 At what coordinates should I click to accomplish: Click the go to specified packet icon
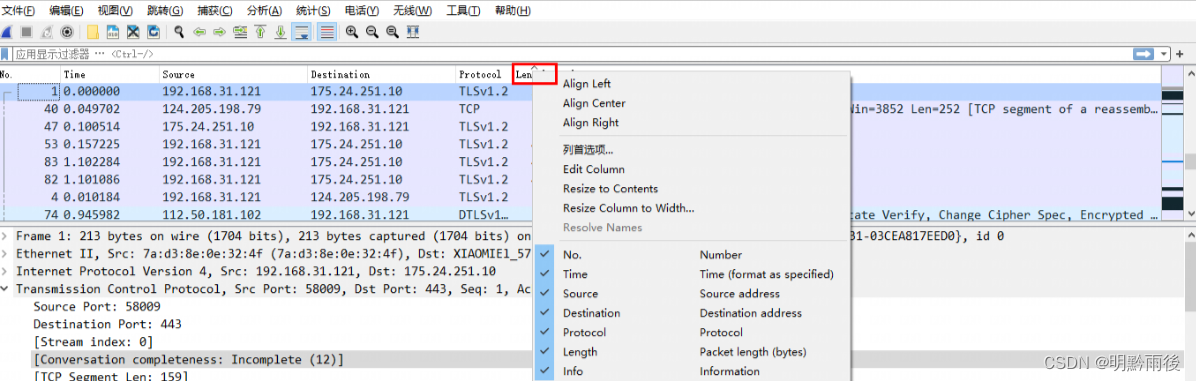pos(240,32)
